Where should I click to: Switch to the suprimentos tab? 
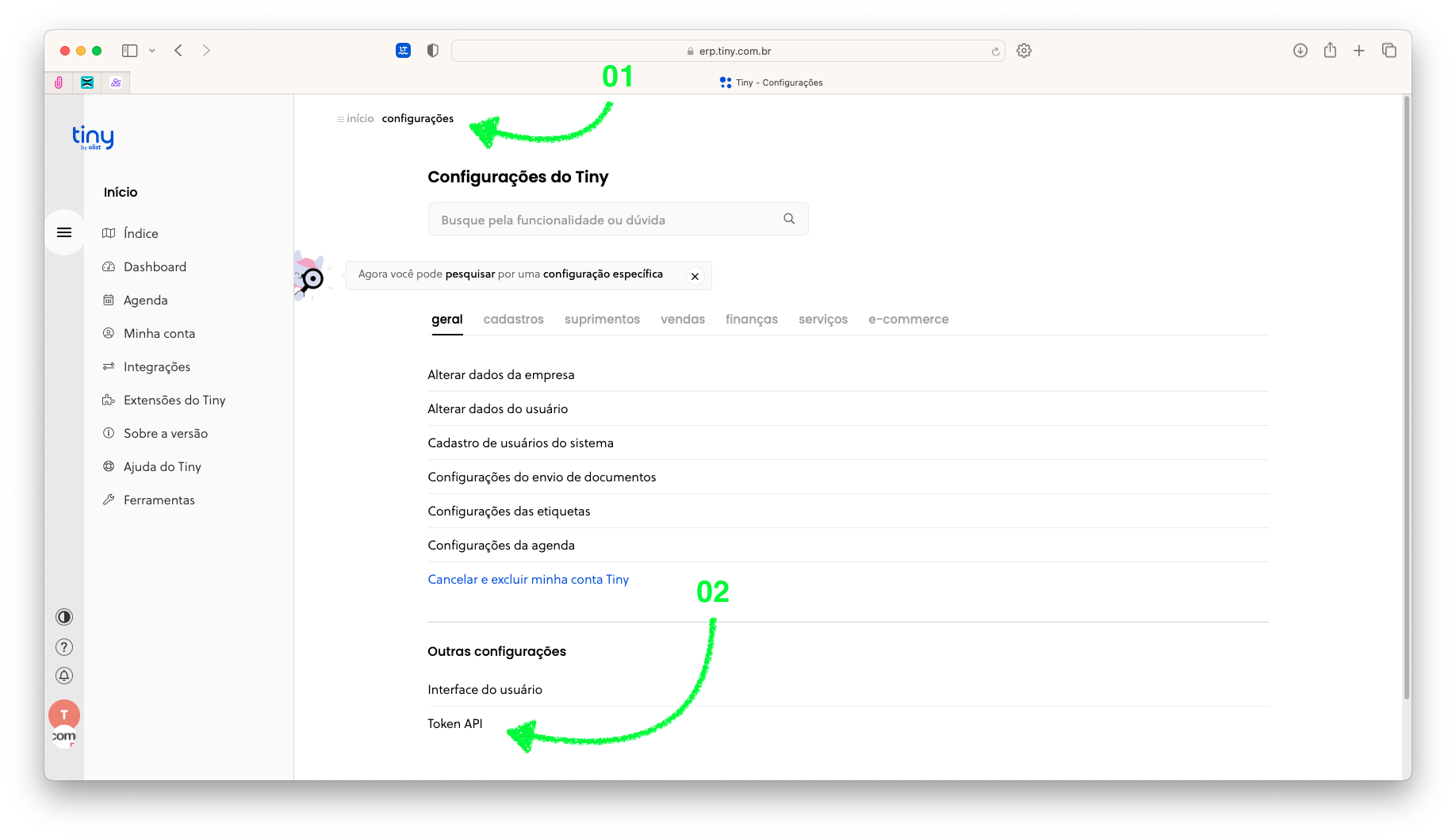coord(602,320)
